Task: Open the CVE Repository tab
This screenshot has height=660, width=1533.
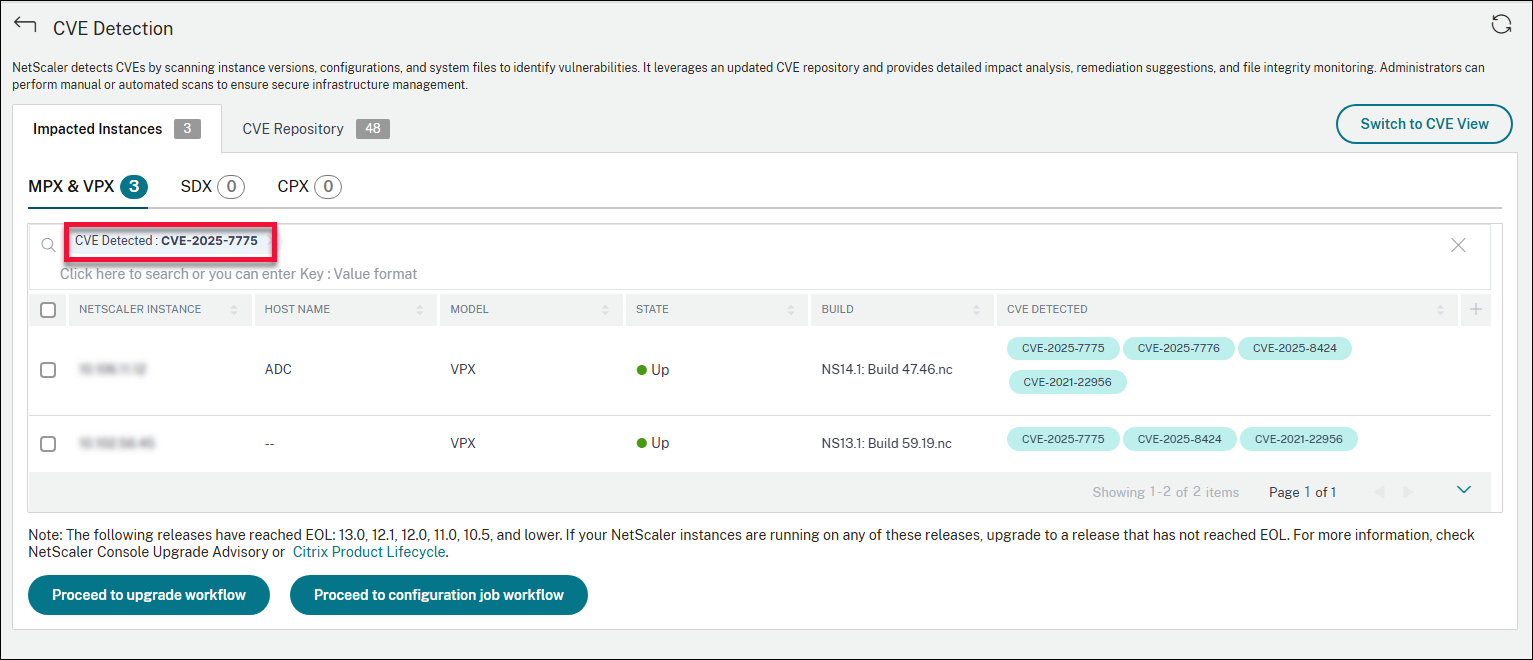Action: (316, 129)
